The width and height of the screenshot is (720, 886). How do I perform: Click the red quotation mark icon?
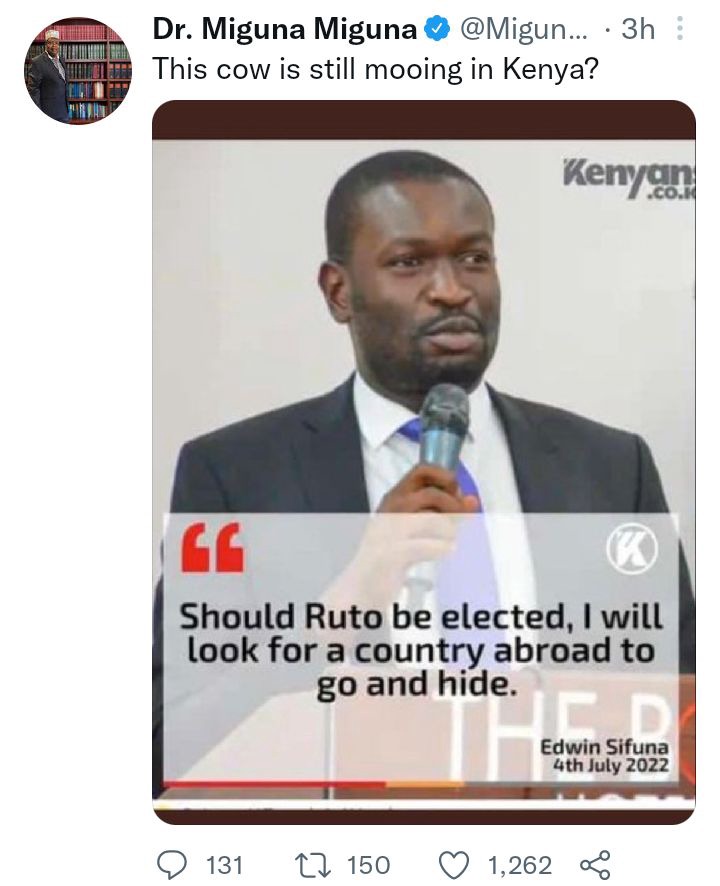coord(212,548)
